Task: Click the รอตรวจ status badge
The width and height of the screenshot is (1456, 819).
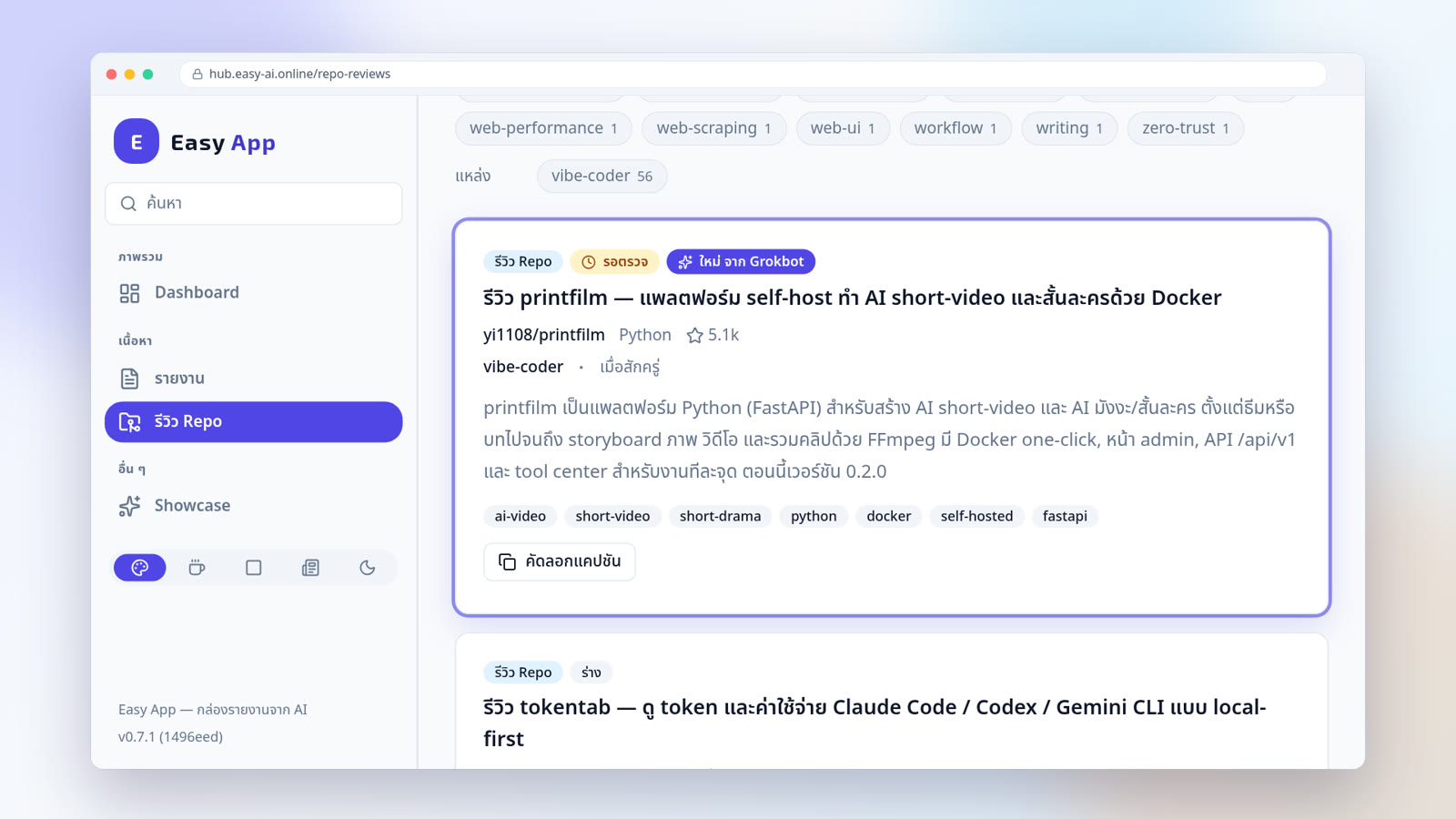Action: [x=614, y=262]
